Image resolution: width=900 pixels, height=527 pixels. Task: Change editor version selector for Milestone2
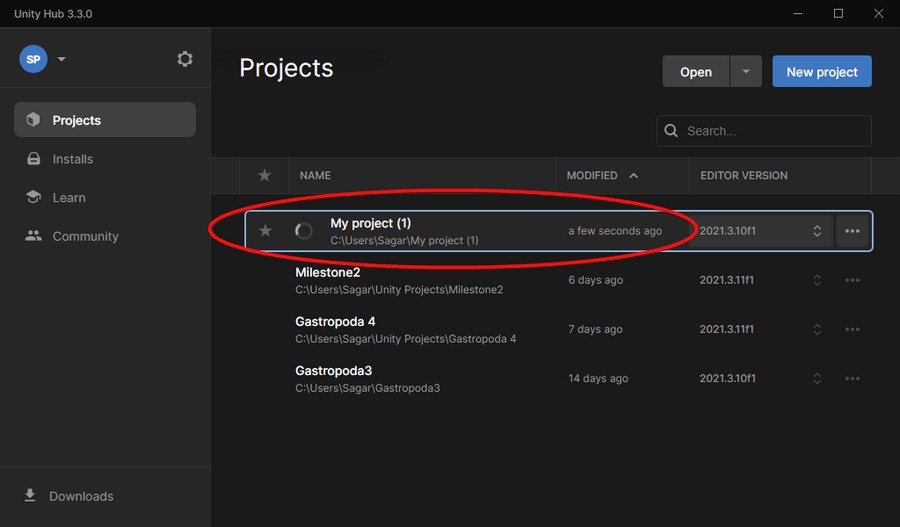click(x=817, y=280)
